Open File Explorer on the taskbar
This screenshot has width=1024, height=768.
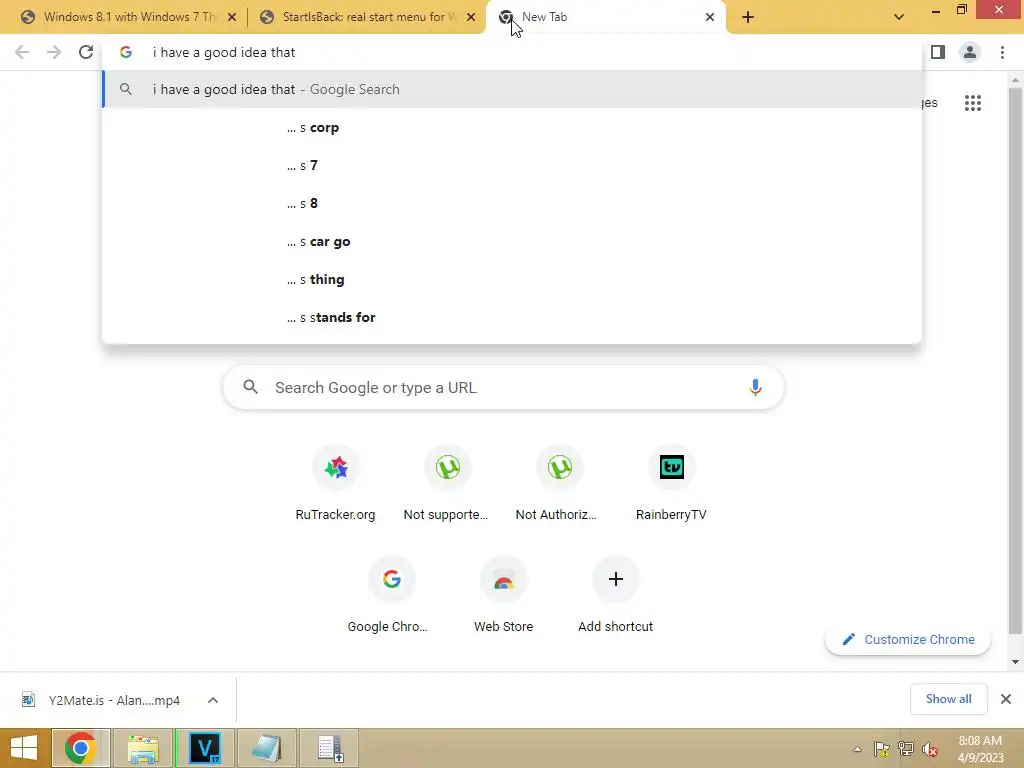143,748
